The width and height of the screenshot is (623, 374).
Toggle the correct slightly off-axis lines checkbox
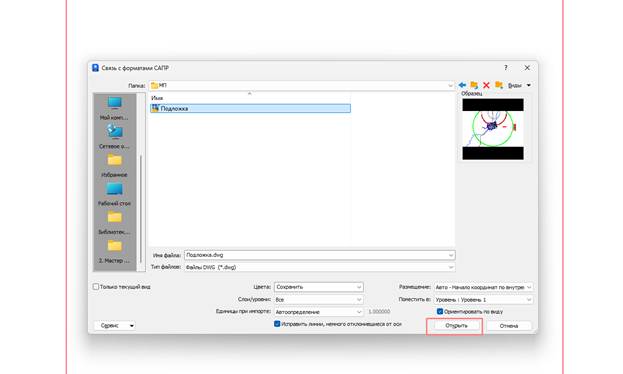(x=277, y=324)
